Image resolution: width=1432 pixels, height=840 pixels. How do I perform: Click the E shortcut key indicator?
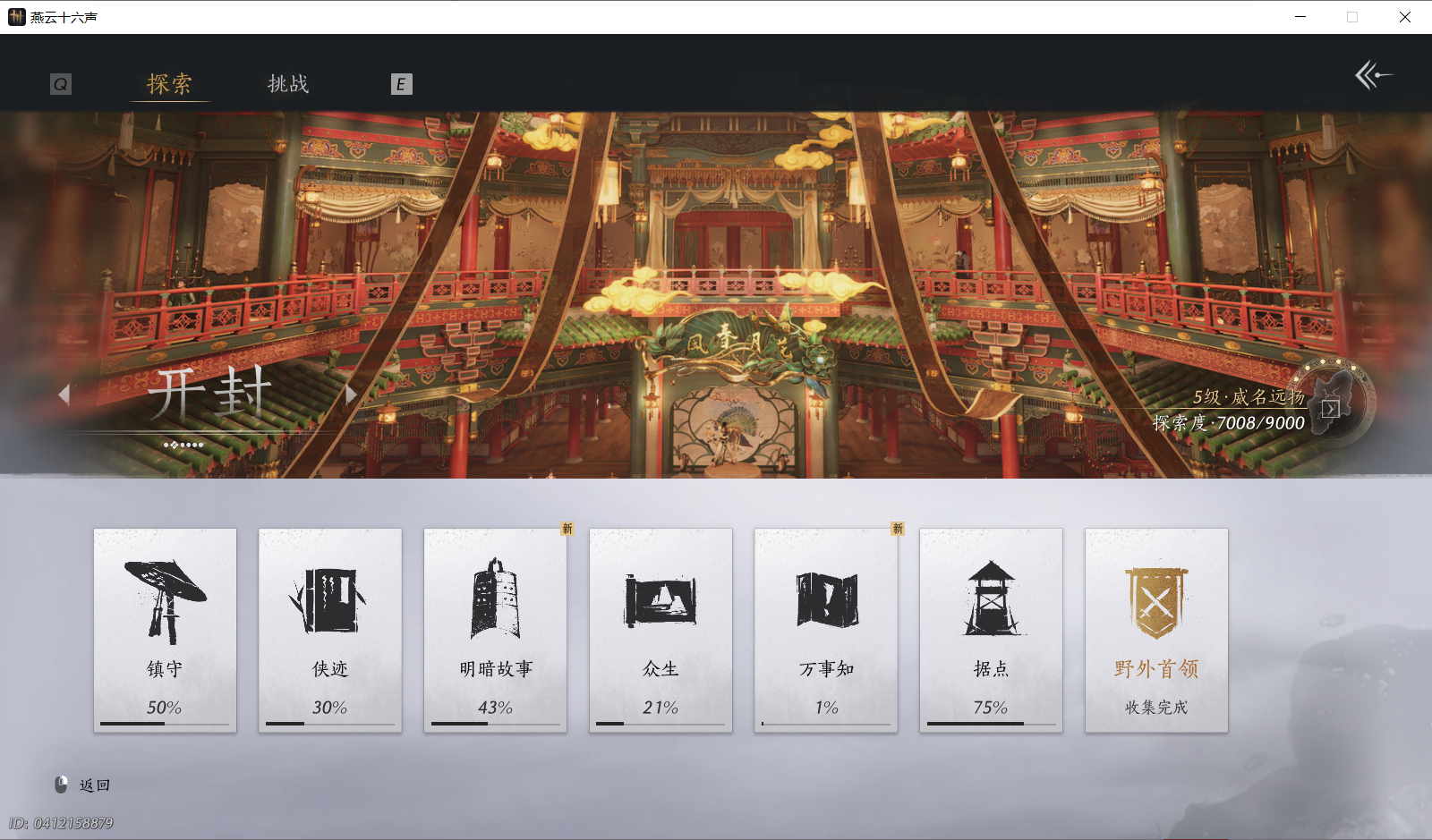tap(402, 83)
